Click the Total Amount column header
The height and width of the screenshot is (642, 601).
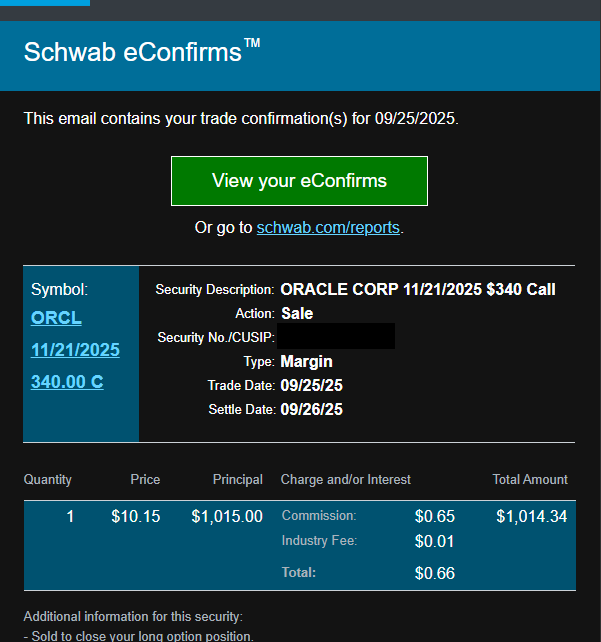(530, 480)
